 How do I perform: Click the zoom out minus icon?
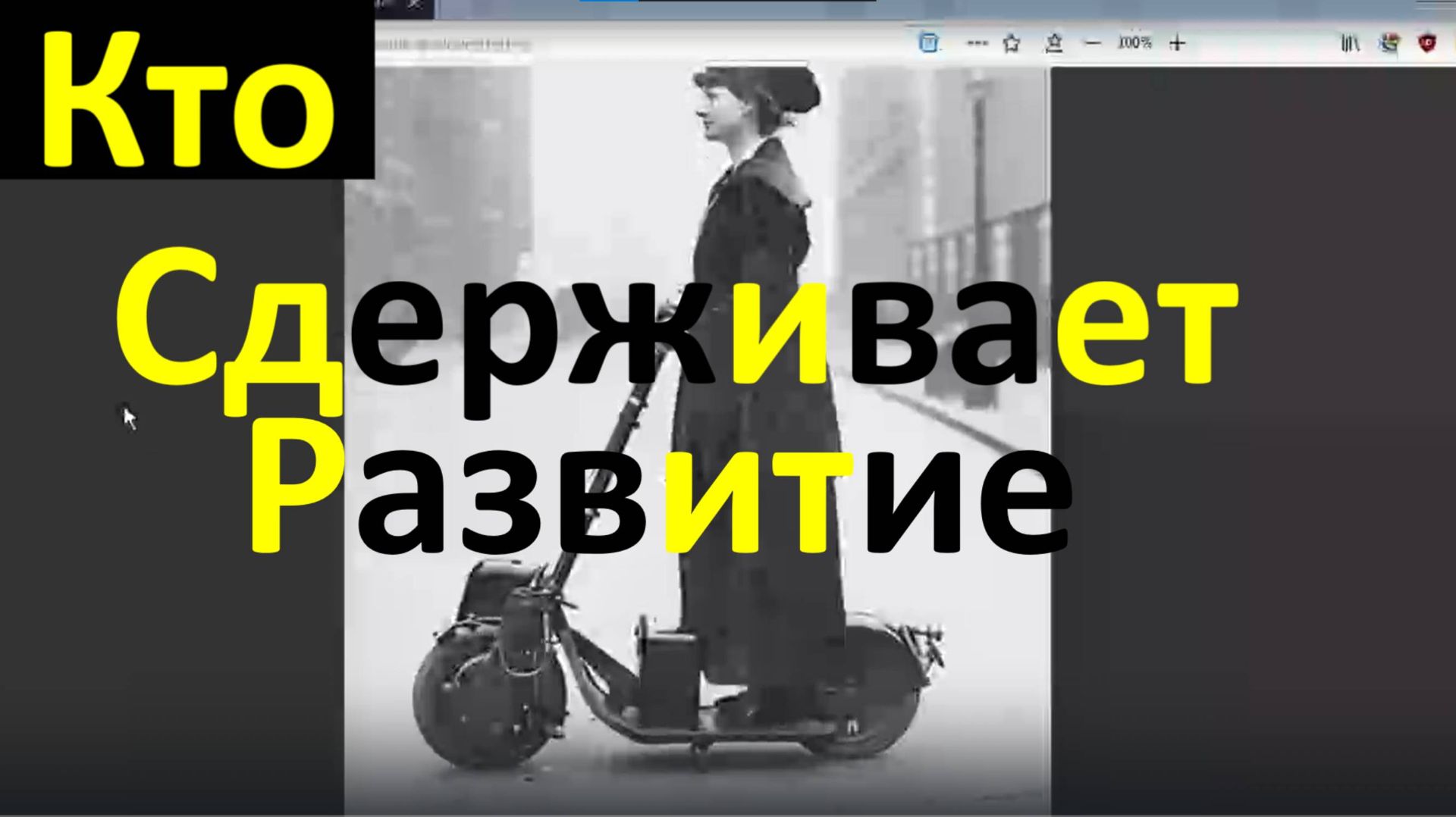pos(1094,43)
